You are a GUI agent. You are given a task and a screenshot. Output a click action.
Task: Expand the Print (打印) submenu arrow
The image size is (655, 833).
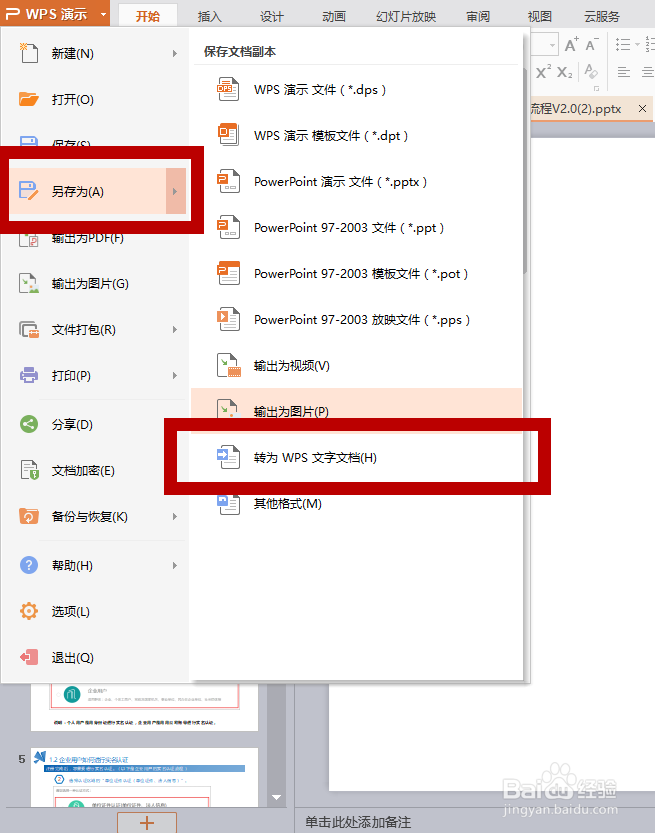click(174, 375)
